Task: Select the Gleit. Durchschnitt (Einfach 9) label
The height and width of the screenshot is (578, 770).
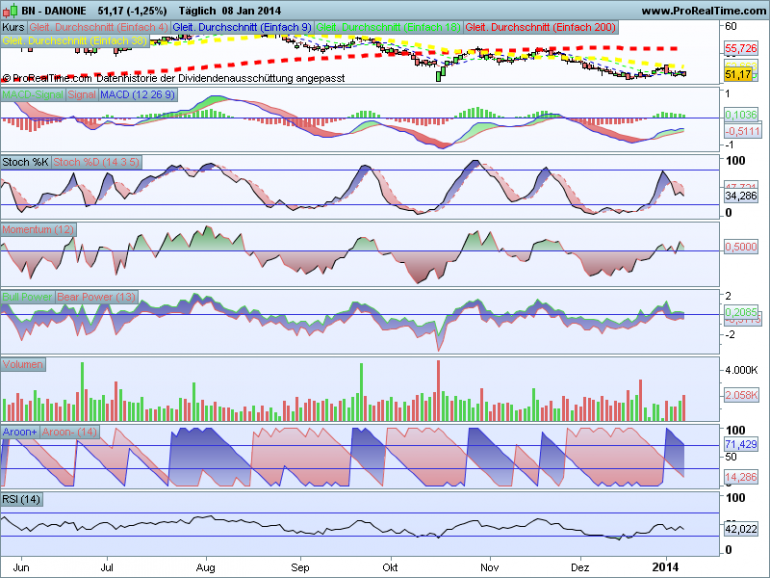Action: [x=242, y=28]
